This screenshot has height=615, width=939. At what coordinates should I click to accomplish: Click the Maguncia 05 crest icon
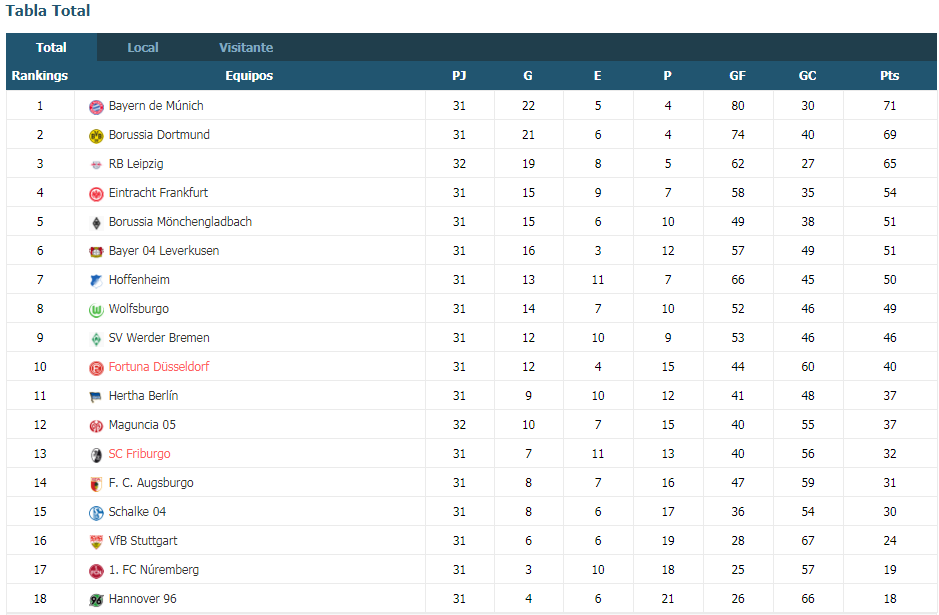(x=96, y=426)
